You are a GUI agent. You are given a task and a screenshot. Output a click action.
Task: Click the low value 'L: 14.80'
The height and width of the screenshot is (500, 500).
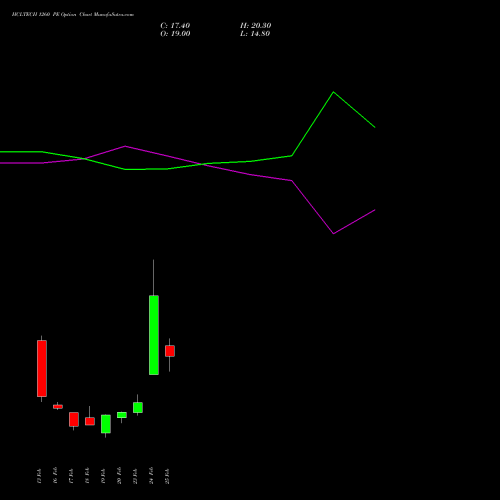click(255, 34)
